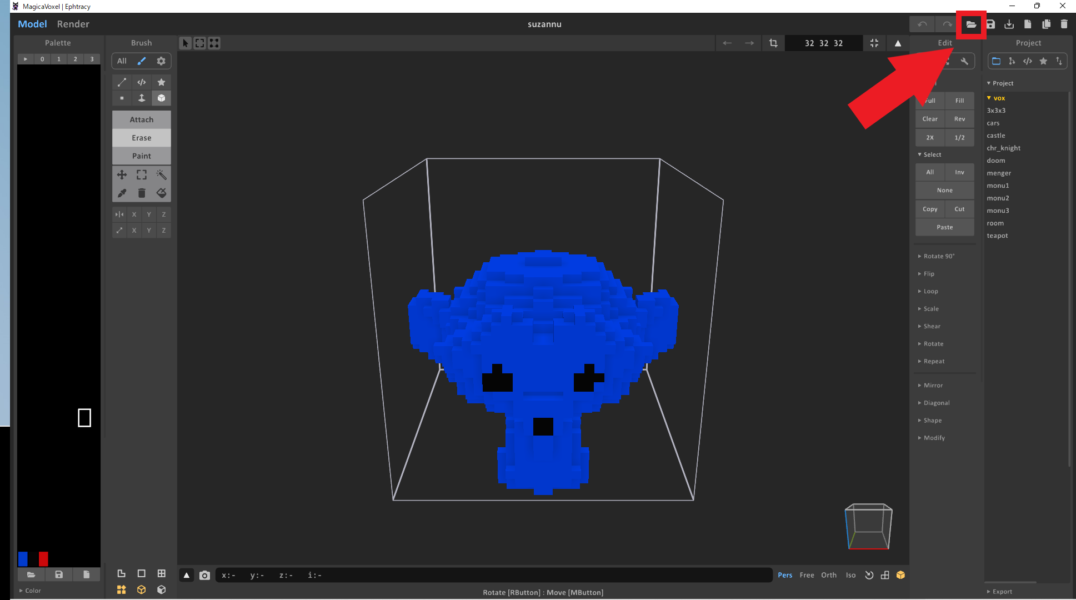Activate the Move tool with four arrows

(122, 175)
